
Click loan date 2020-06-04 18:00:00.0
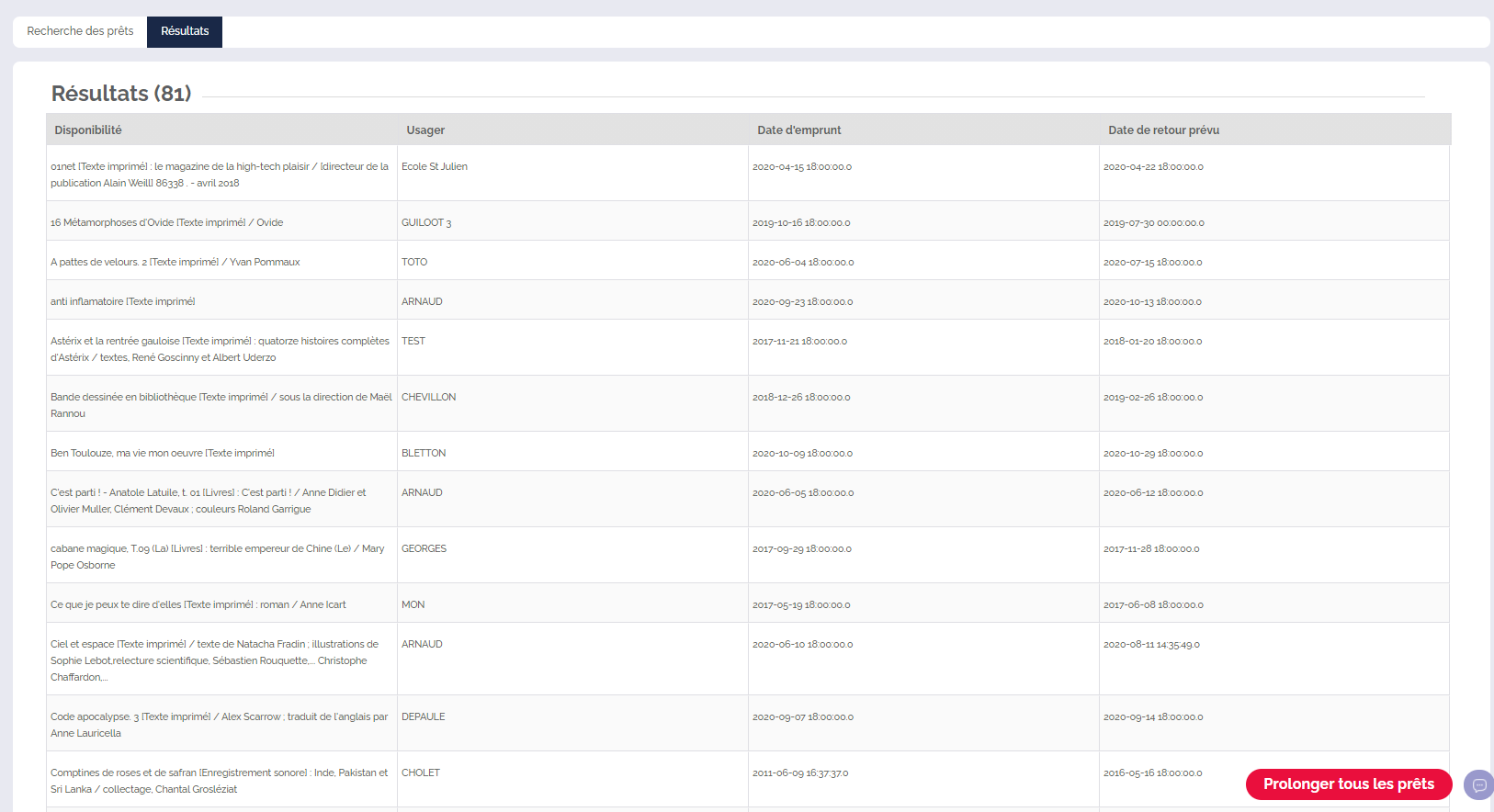point(803,262)
